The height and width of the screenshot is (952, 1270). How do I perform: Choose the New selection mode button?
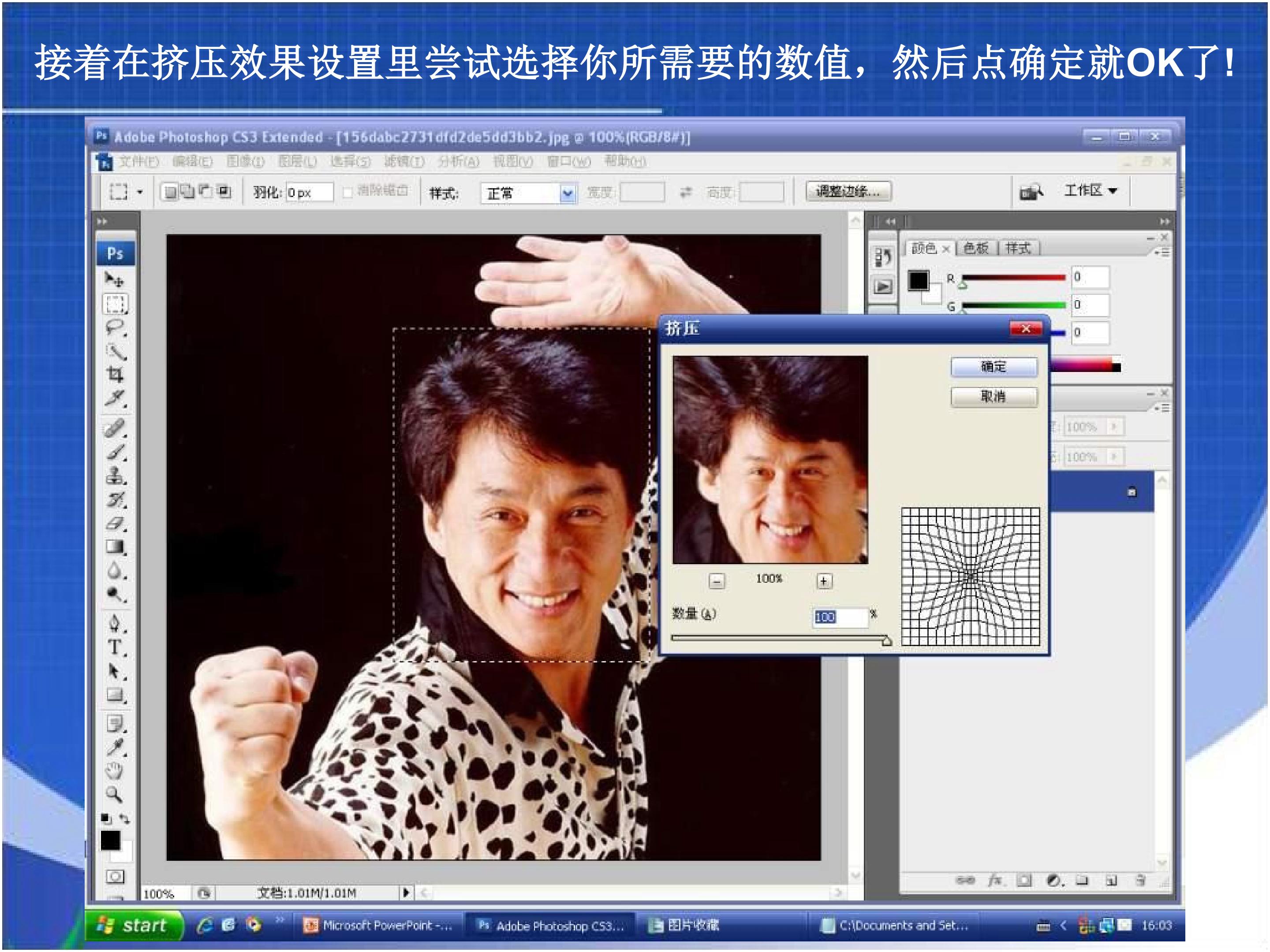(170, 192)
